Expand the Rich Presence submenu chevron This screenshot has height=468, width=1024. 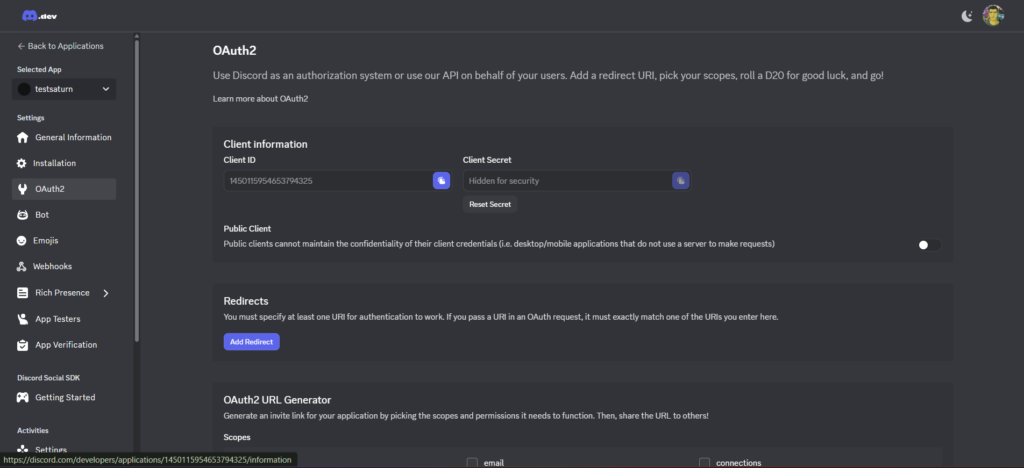pyautogui.click(x=106, y=293)
